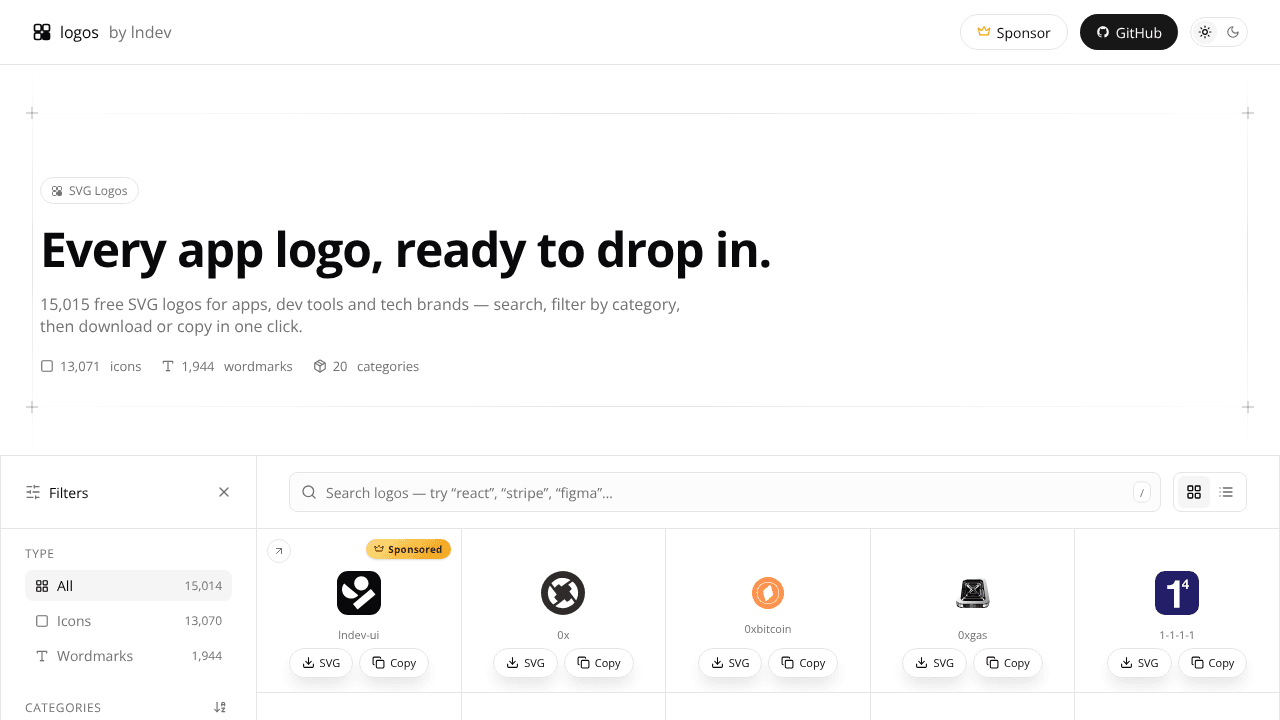Download Indev-ui SVG
1280x720 pixels.
(321, 663)
